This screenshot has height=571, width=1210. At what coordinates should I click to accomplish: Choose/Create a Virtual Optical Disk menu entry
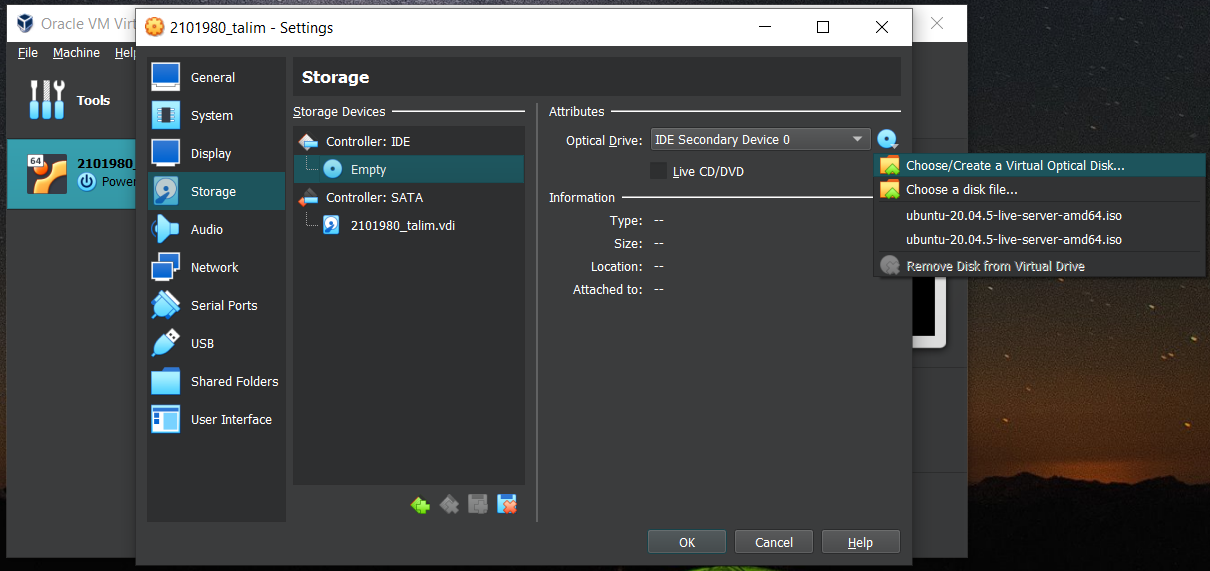(1039, 165)
